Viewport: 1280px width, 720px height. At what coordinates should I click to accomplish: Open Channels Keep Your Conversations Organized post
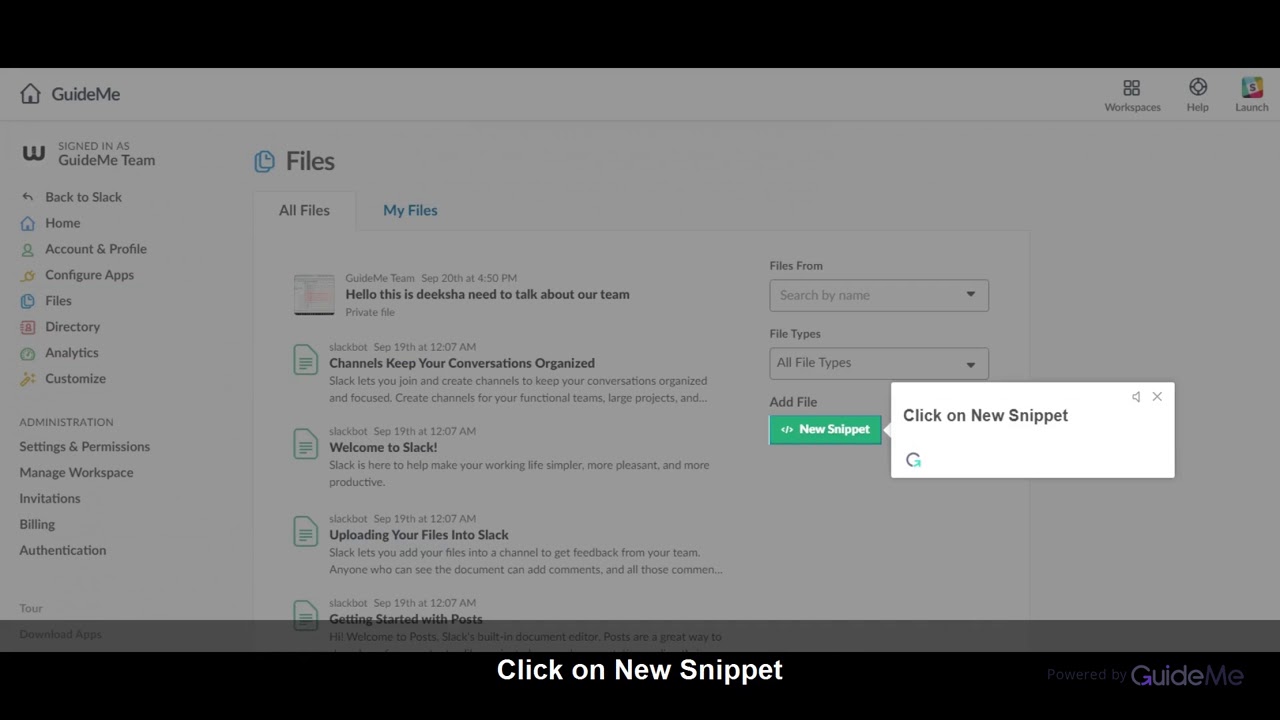pyautogui.click(x=462, y=363)
